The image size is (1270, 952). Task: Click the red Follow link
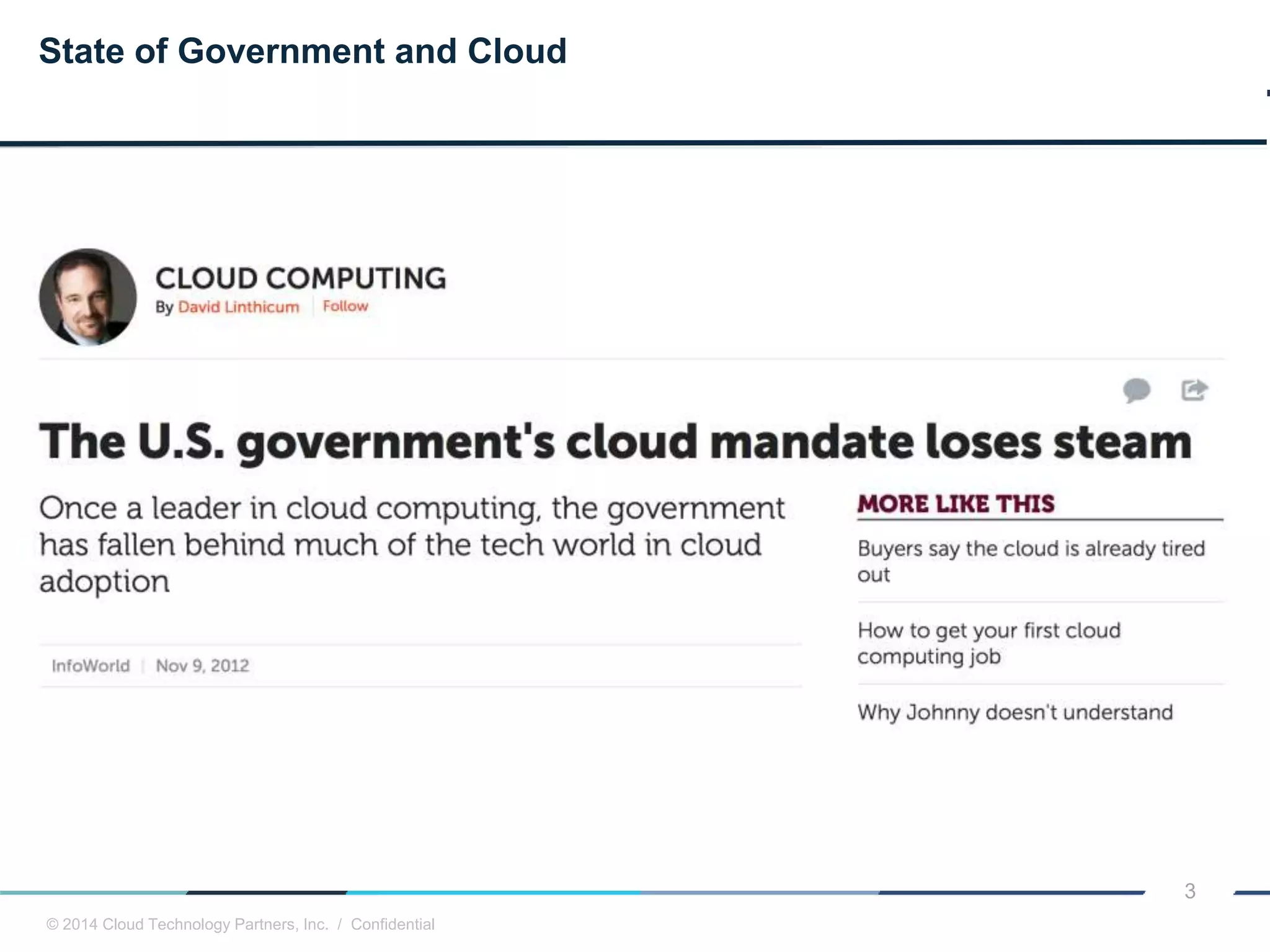pos(345,306)
